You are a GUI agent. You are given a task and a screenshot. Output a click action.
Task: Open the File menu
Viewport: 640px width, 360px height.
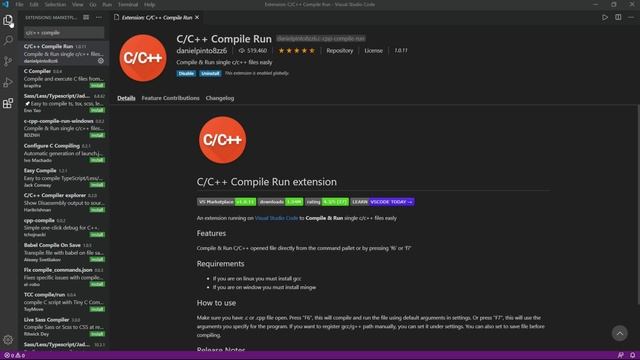click(x=19, y=4)
